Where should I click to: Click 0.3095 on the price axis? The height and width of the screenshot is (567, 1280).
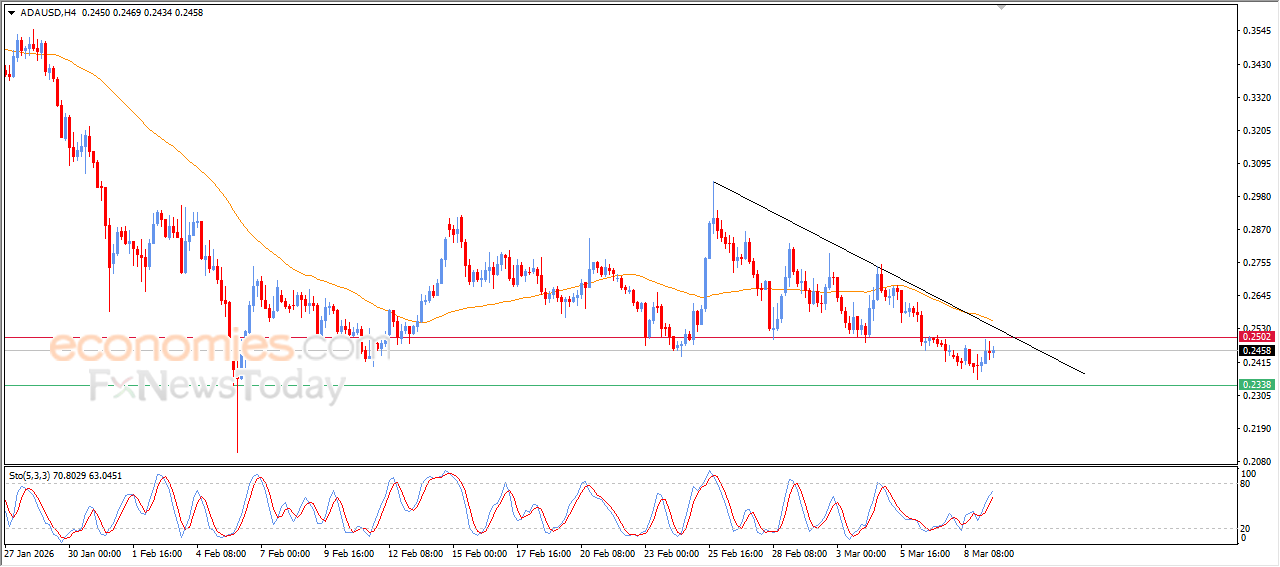click(1257, 164)
